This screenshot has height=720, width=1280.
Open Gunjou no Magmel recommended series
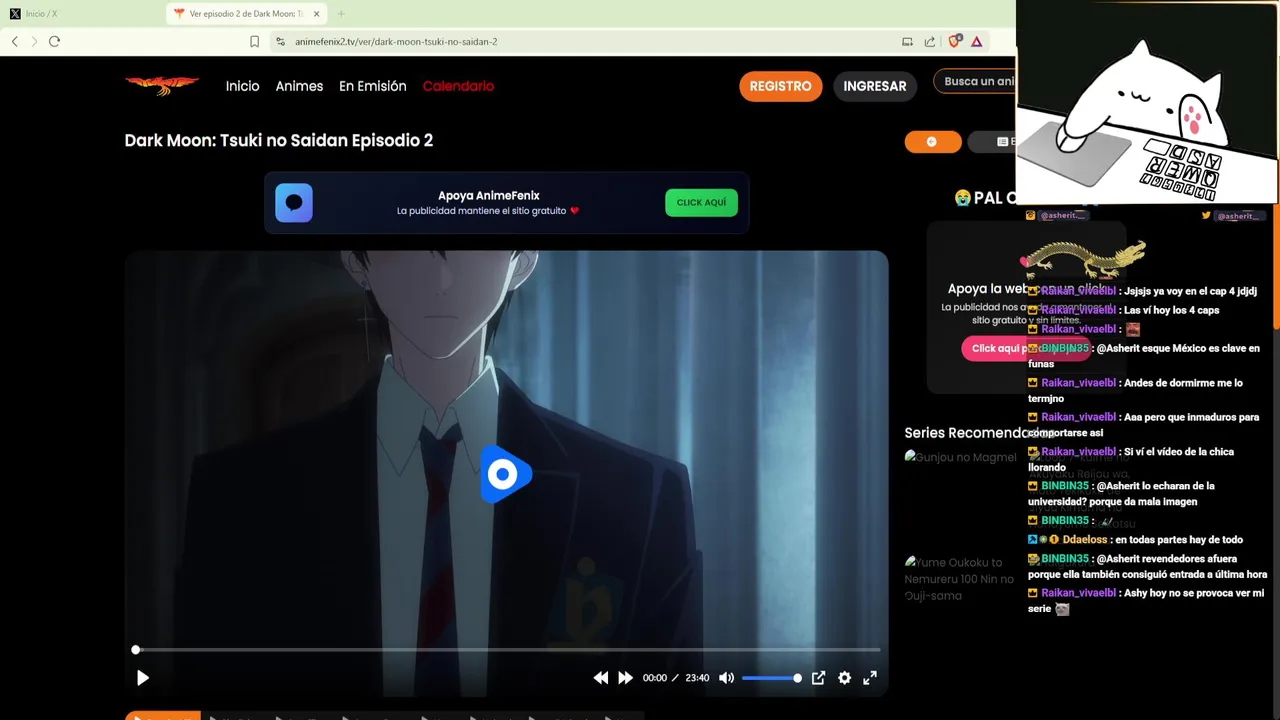[960, 457]
